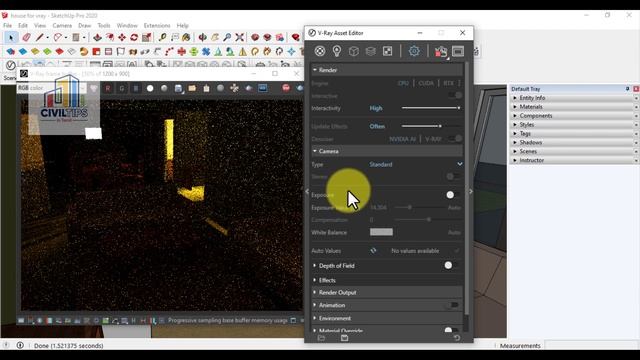Click the Update Effects slider
The height and width of the screenshot is (360, 640).
tap(431, 126)
